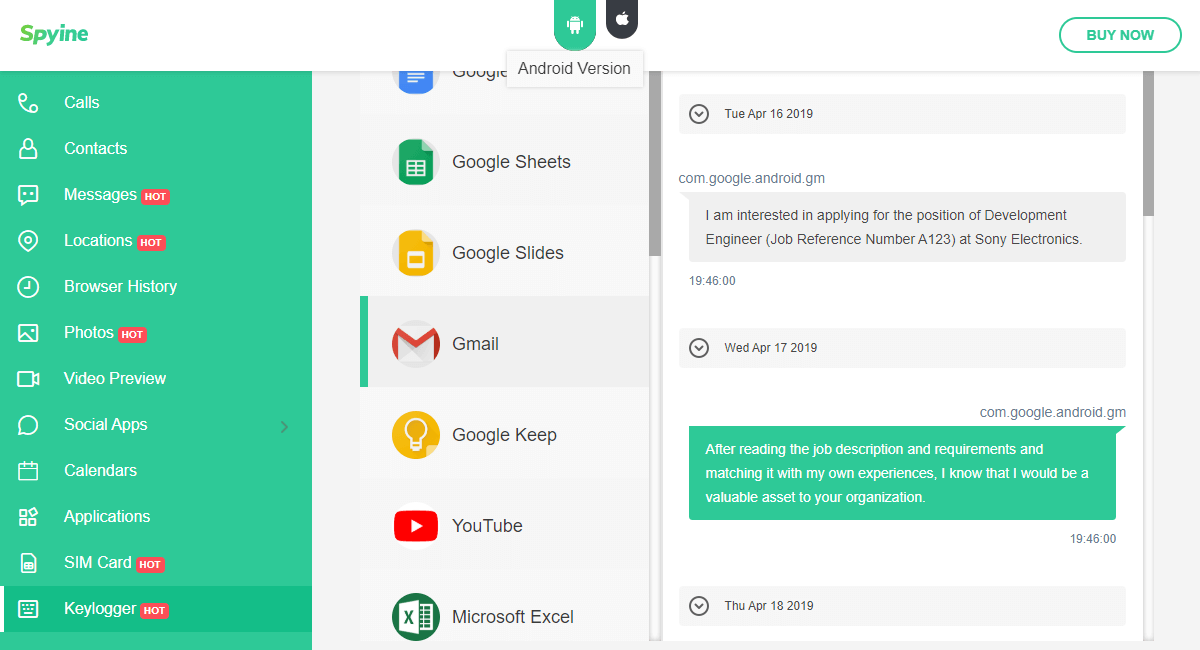Choose the YouTube app icon
Viewport: 1200px width, 650px height.
coord(415,526)
